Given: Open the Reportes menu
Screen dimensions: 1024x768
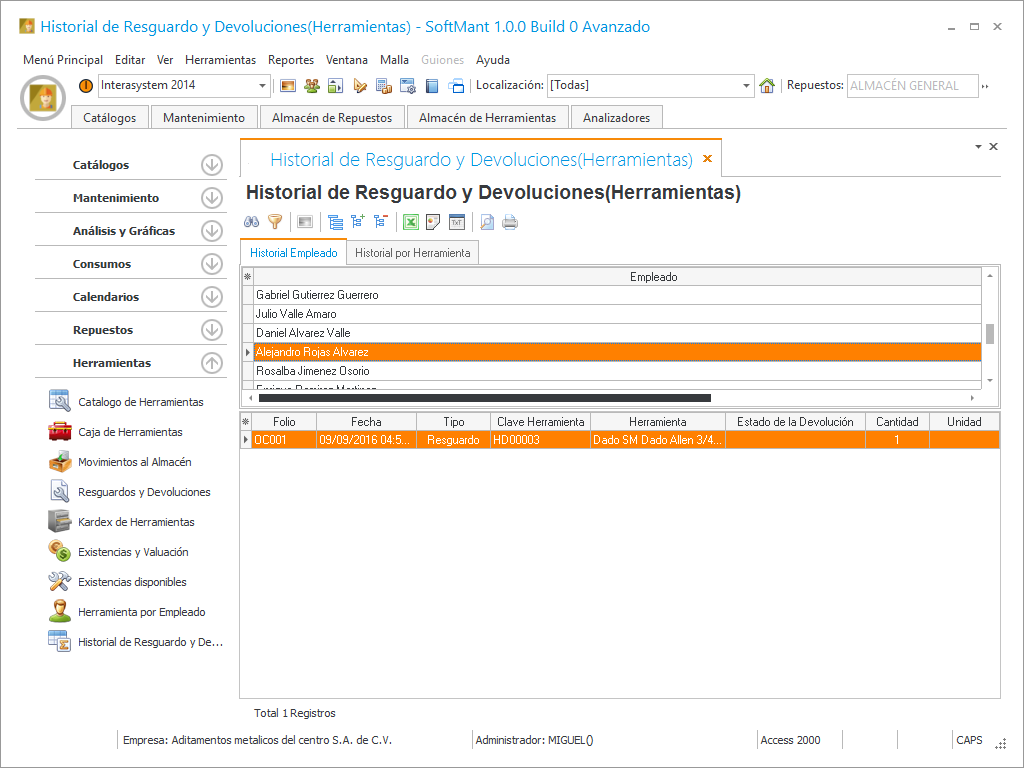Looking at the screenshot, I should point(291,60).
